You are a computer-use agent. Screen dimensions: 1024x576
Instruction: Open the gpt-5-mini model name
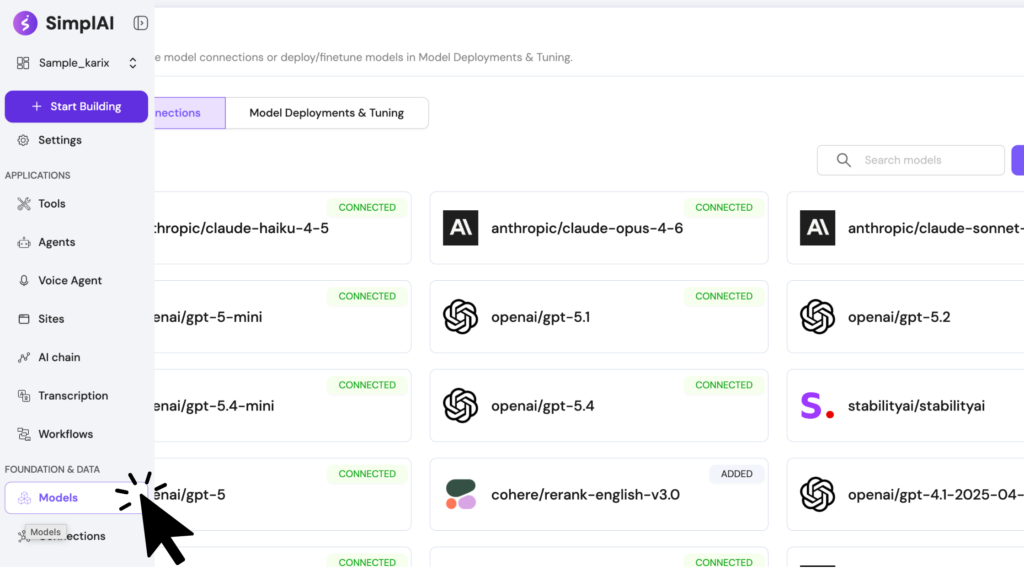tap(208, 317)
